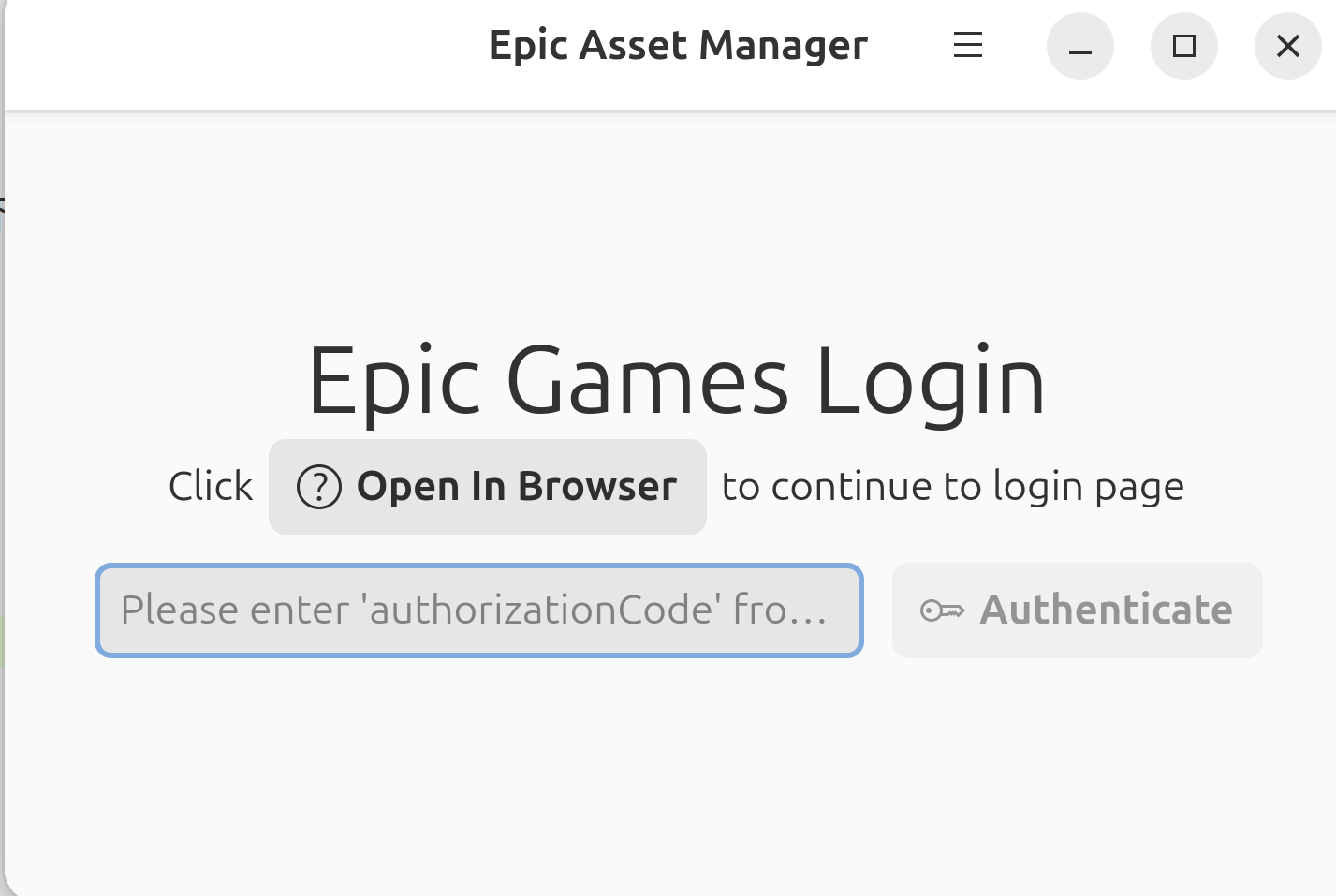Viewport: 1336px width, 896px height.
Task: Open the hamburger main menu
Action: [x=967, y=45]
